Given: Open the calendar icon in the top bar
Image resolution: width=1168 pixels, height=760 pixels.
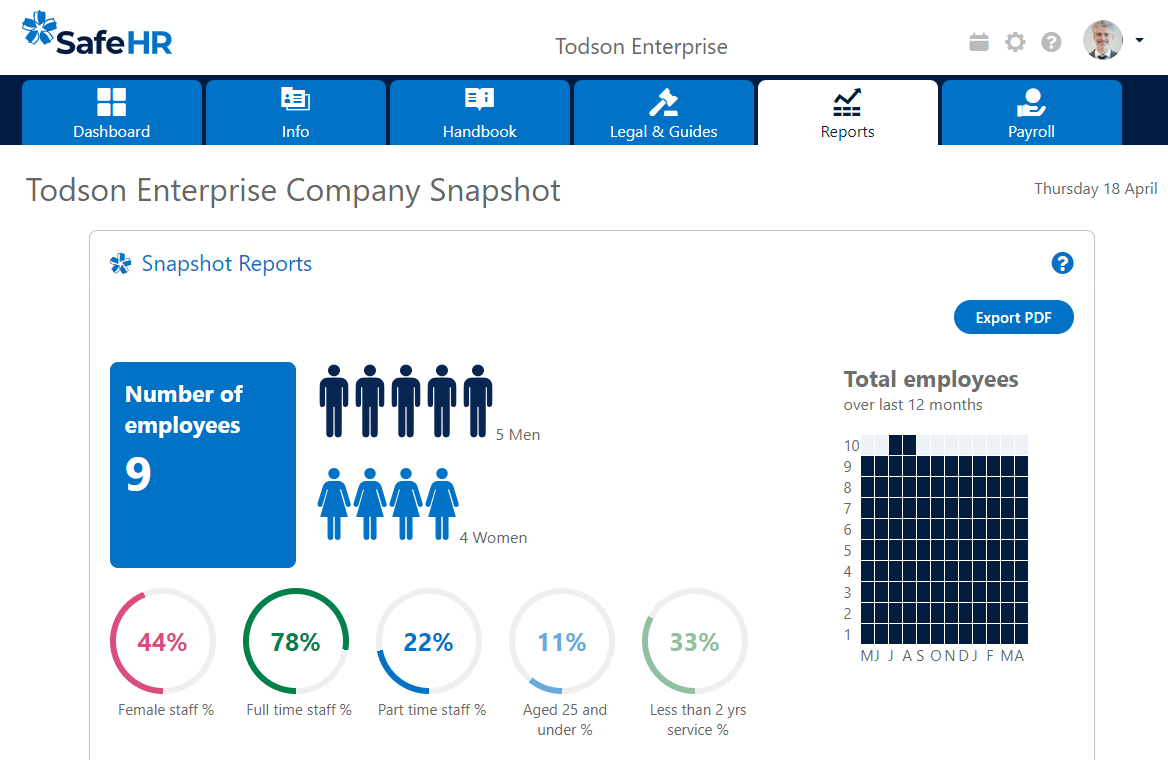Looking at the screenshot, I should 978,42.
